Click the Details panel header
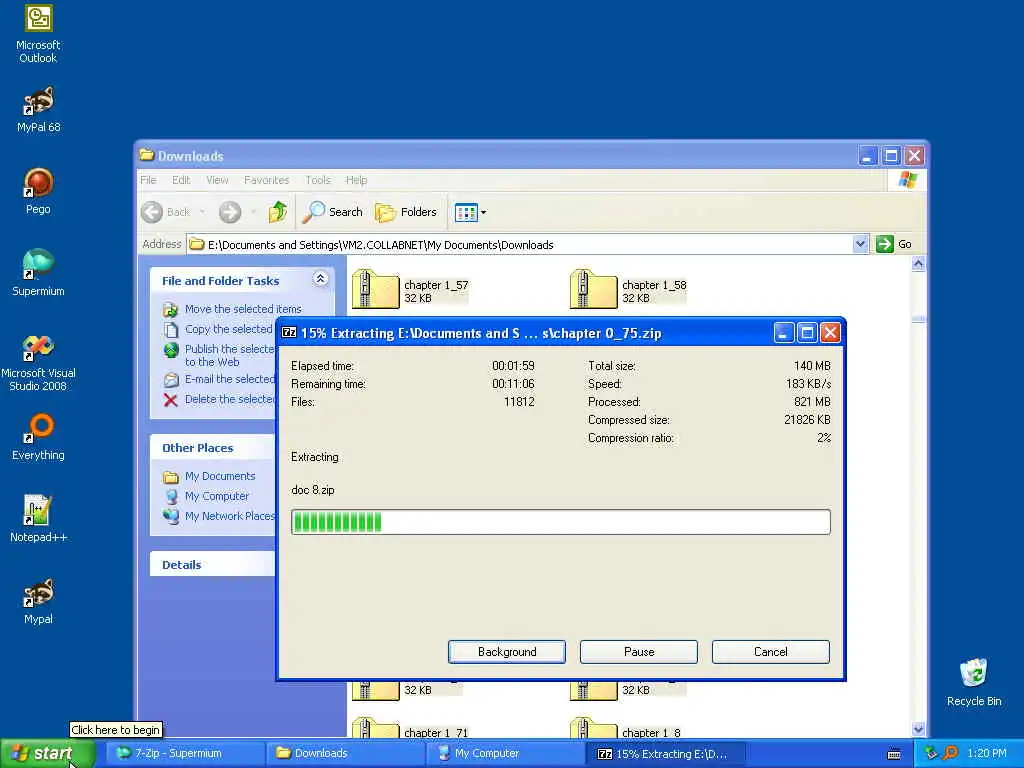The image size is (1024, 768). (213, 565)
